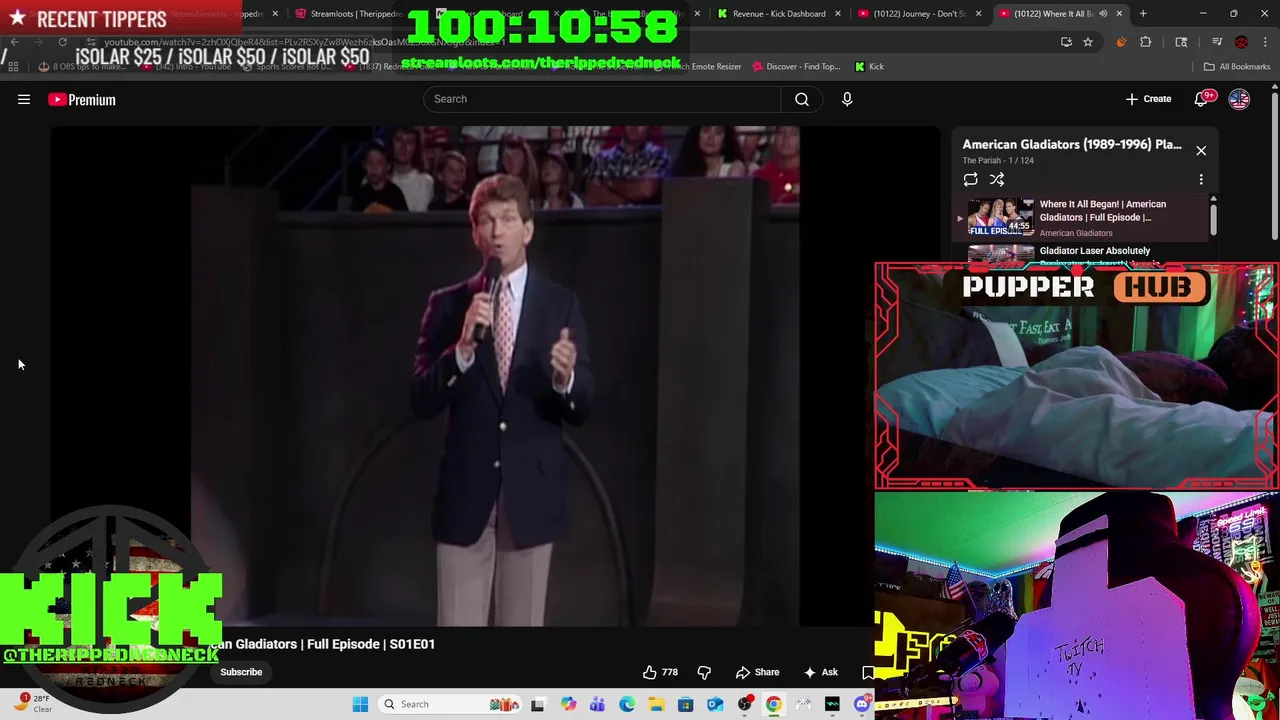Go to the YouTube Premium home logo

click(x=82, y=99)
